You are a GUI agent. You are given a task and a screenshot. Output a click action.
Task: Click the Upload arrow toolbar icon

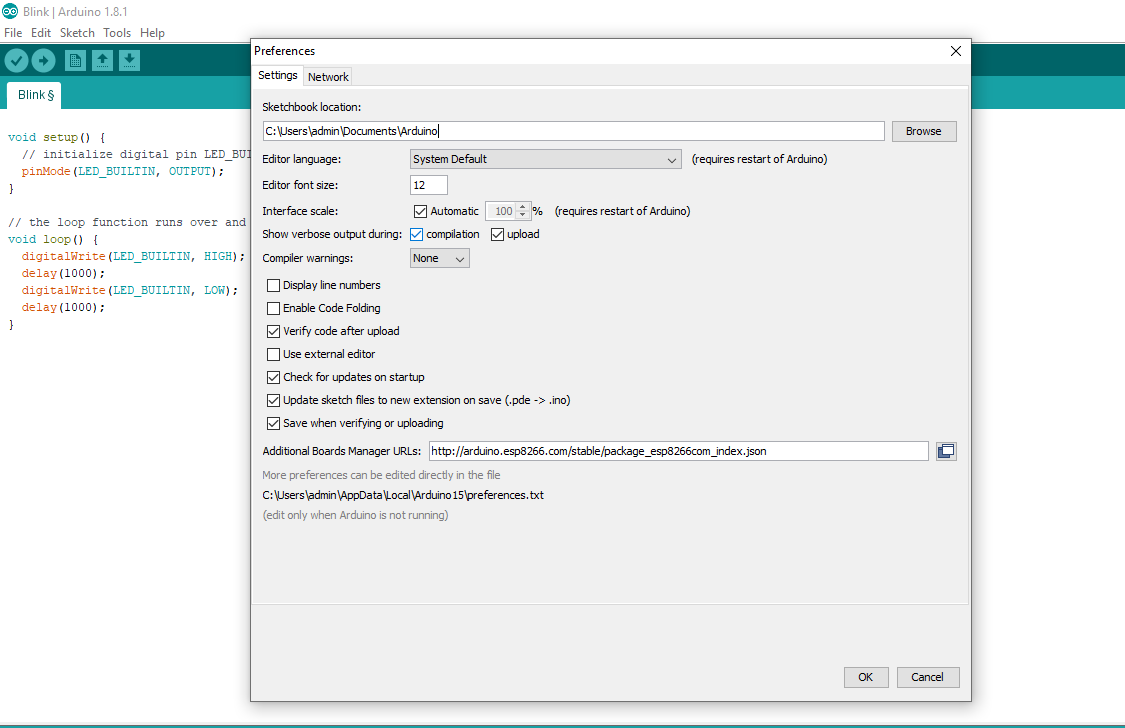43,60
